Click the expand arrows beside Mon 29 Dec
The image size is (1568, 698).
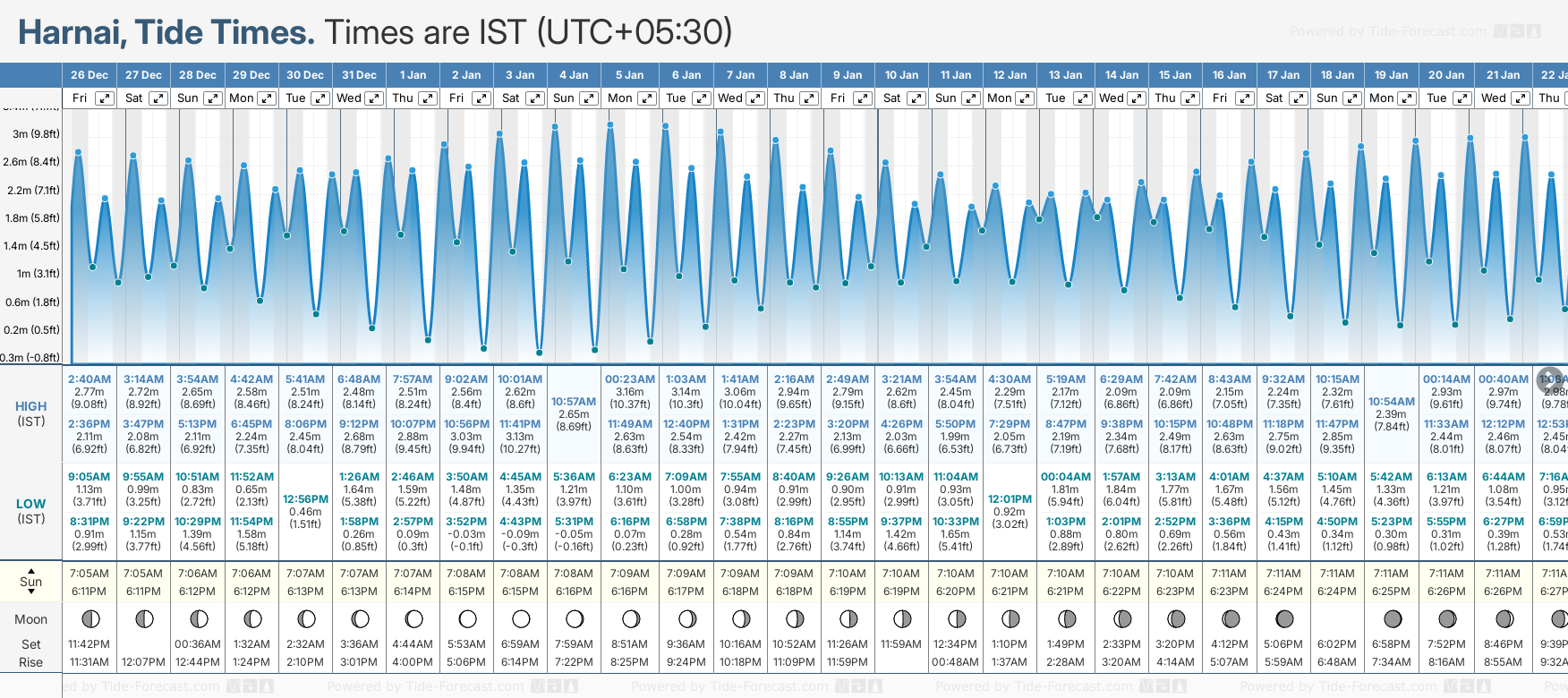click(x=267, y=98)
